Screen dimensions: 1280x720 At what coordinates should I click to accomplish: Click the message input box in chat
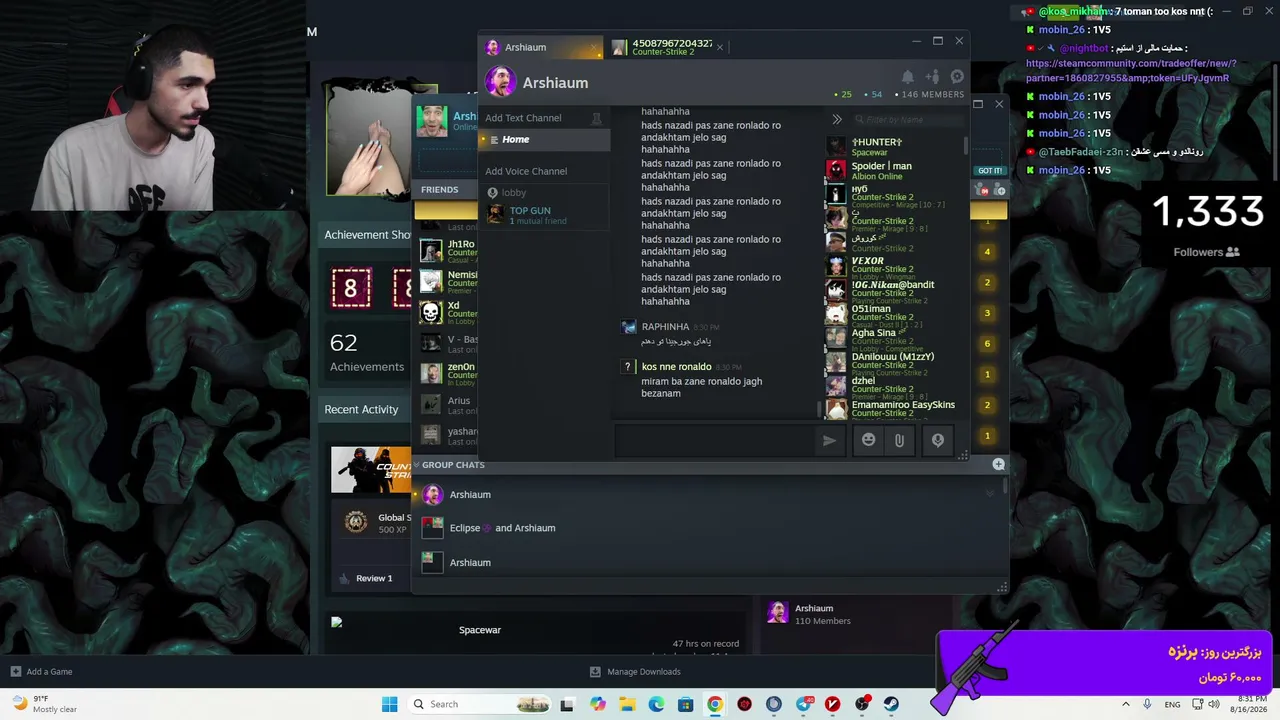[715, 440]
